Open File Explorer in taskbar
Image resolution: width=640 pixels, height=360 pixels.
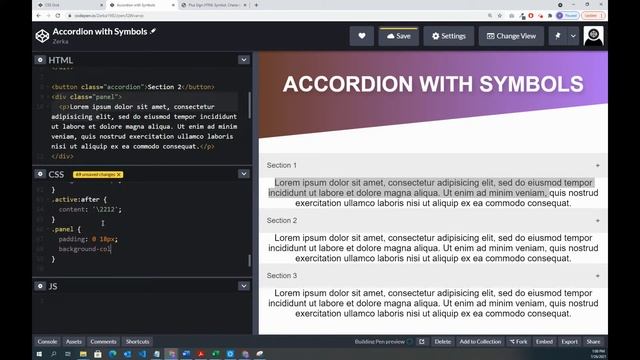point(83,354)
